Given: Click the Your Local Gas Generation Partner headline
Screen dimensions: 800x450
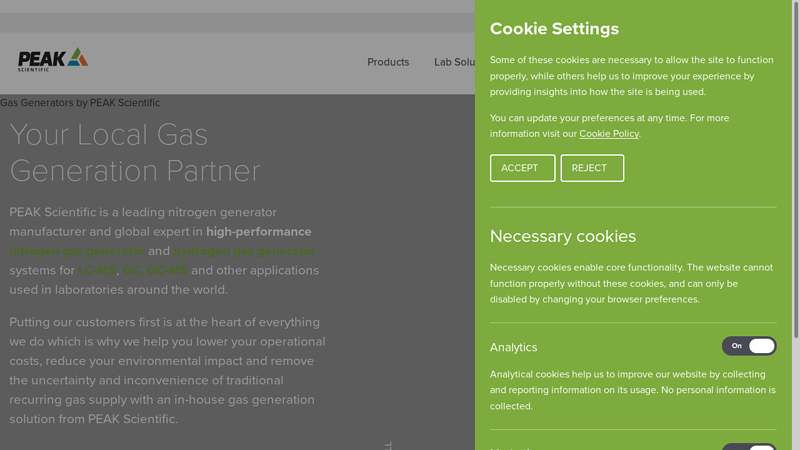Looking at the screenshot, I should coord(135,152).
